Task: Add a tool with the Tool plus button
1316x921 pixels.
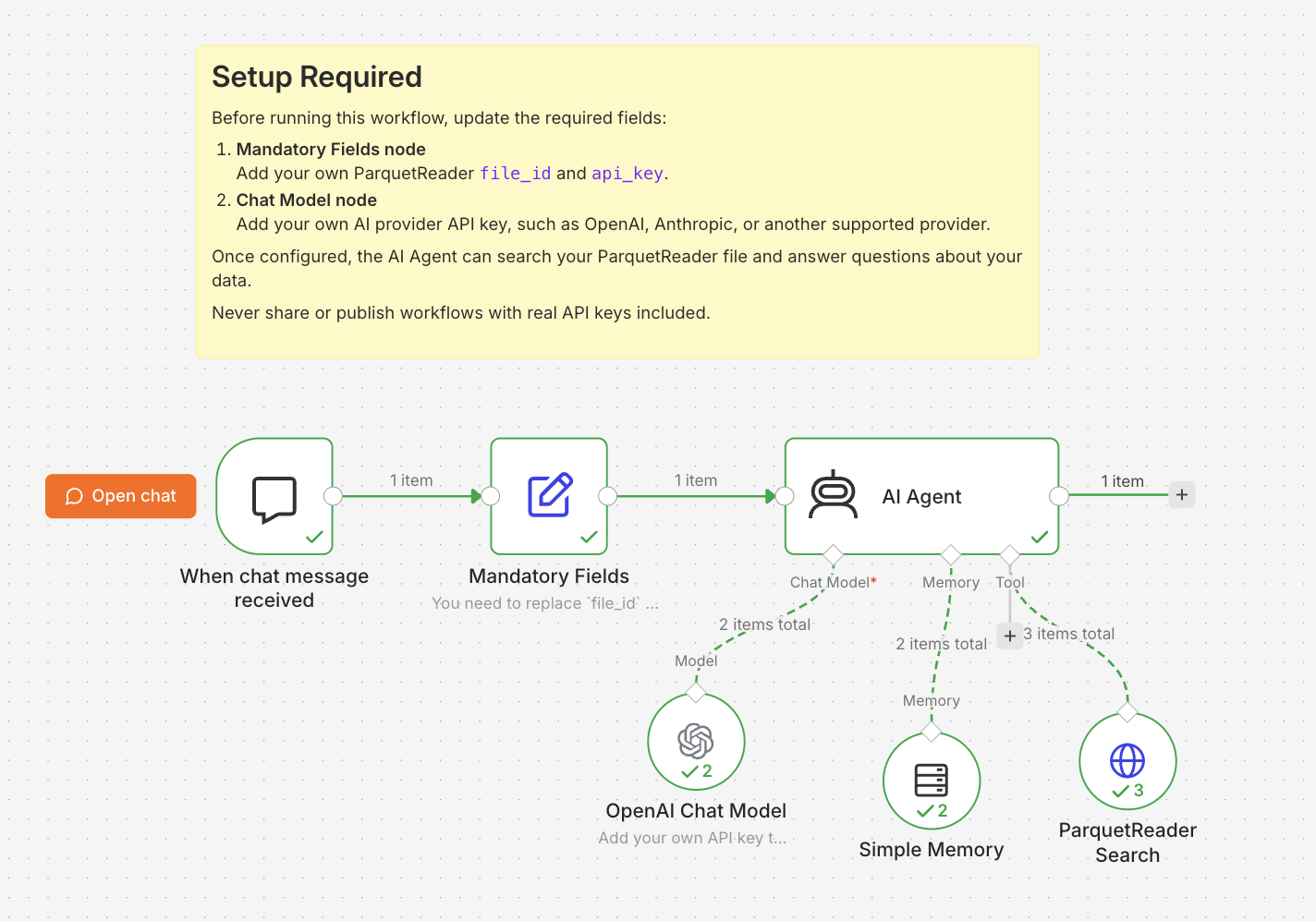Action: coord(1010,636)
